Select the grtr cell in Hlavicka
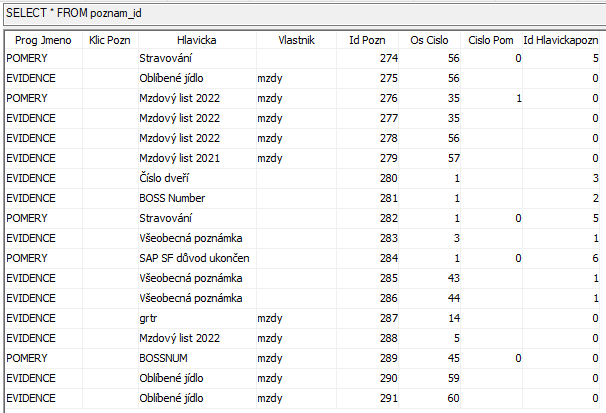Screen dimensions: 606x413 [197, 318]
